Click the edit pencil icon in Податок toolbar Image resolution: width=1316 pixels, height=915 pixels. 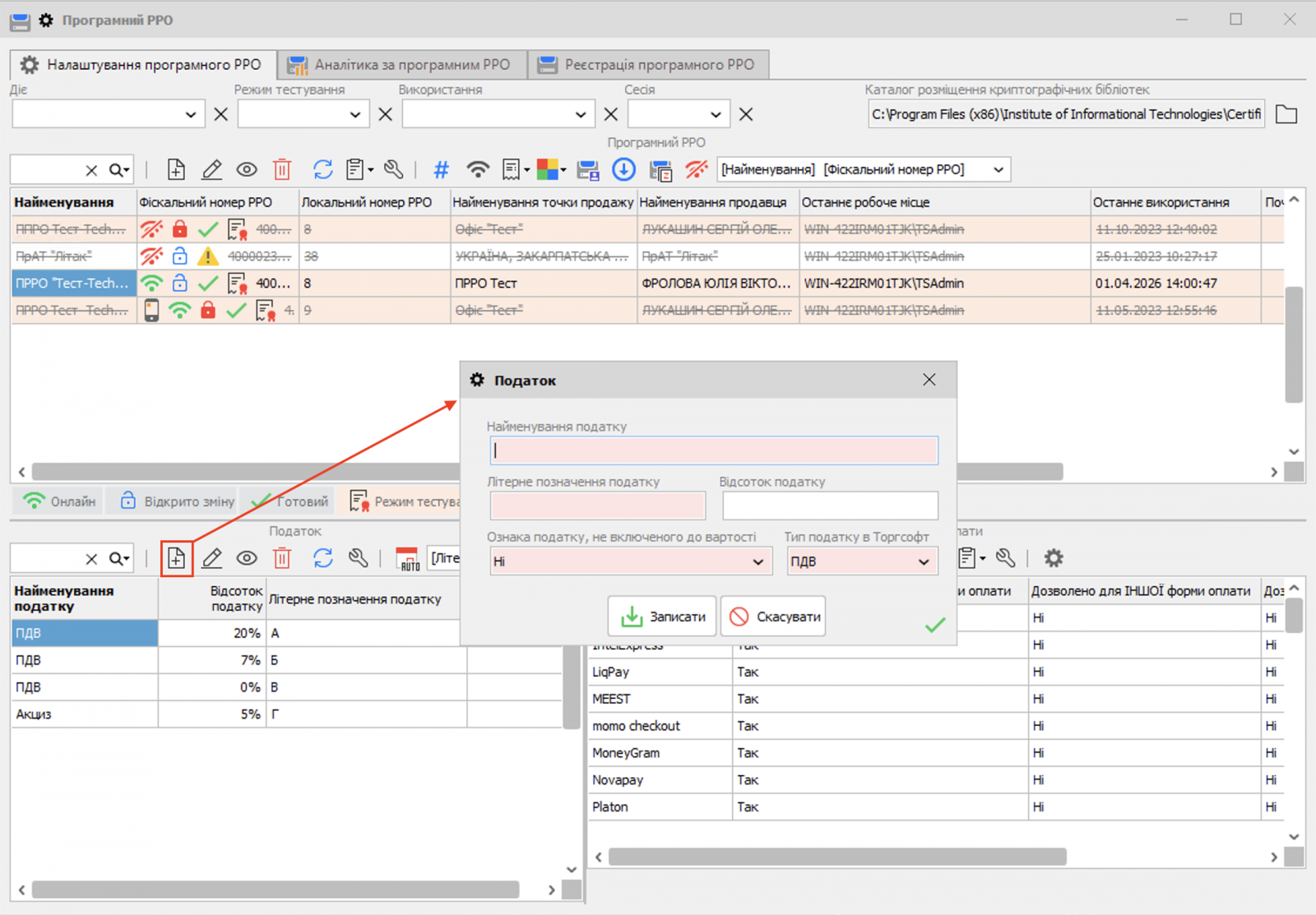click(x=211, y=558)
